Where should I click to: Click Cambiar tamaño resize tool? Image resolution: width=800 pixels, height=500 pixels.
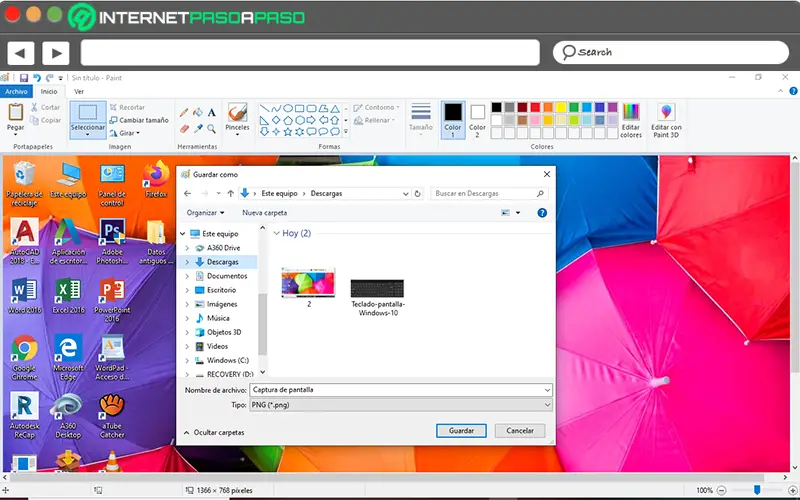click(139, 120)
